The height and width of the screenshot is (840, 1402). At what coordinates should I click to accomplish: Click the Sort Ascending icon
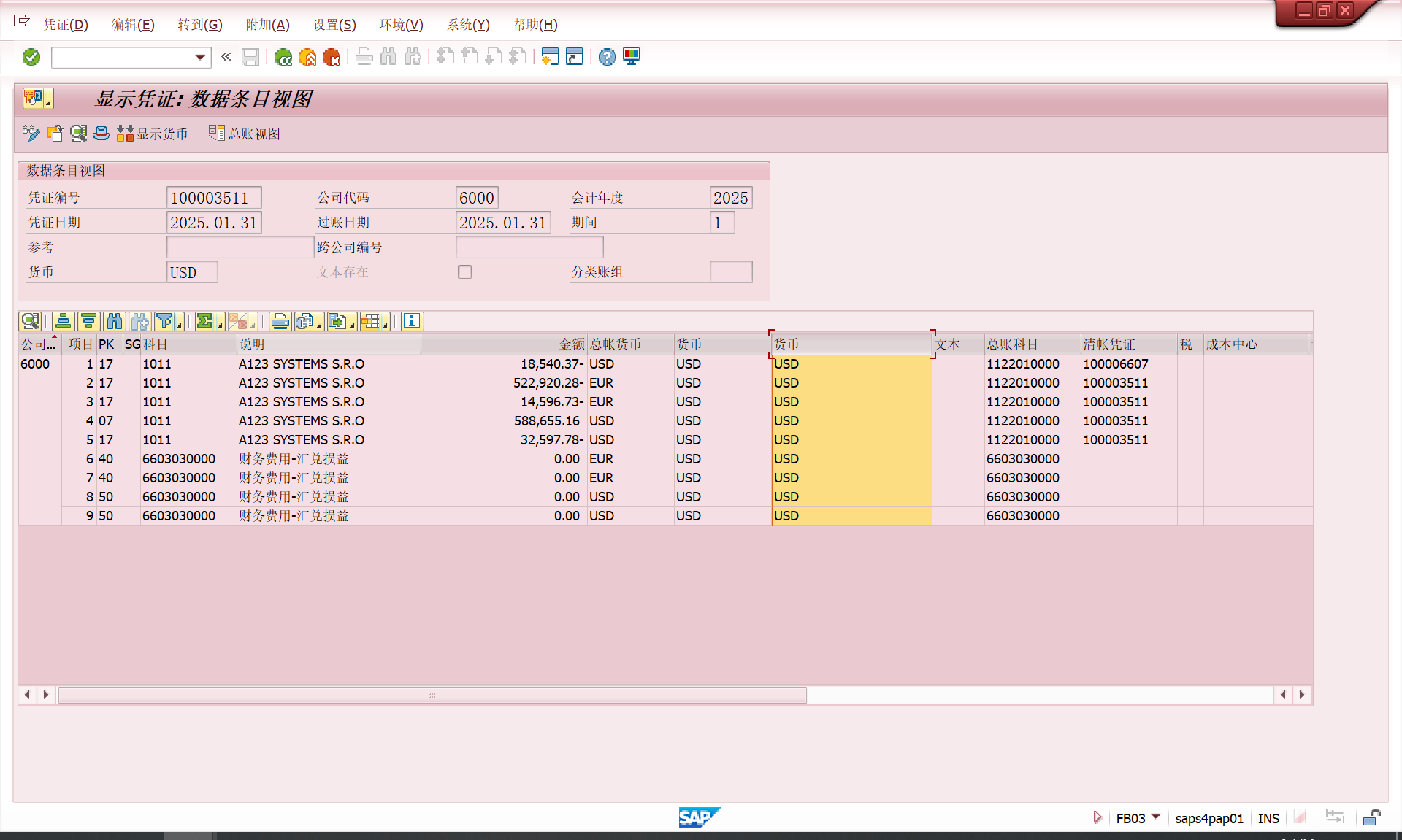64,321
